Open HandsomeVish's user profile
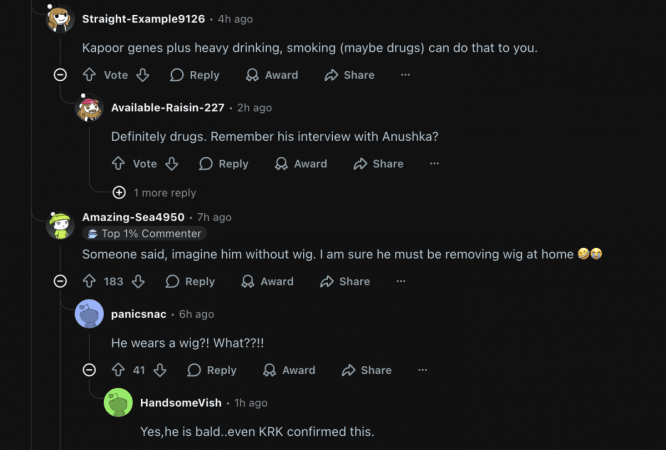Image resolution: width=666 pixels, height=450 pixels. (183, 403)
